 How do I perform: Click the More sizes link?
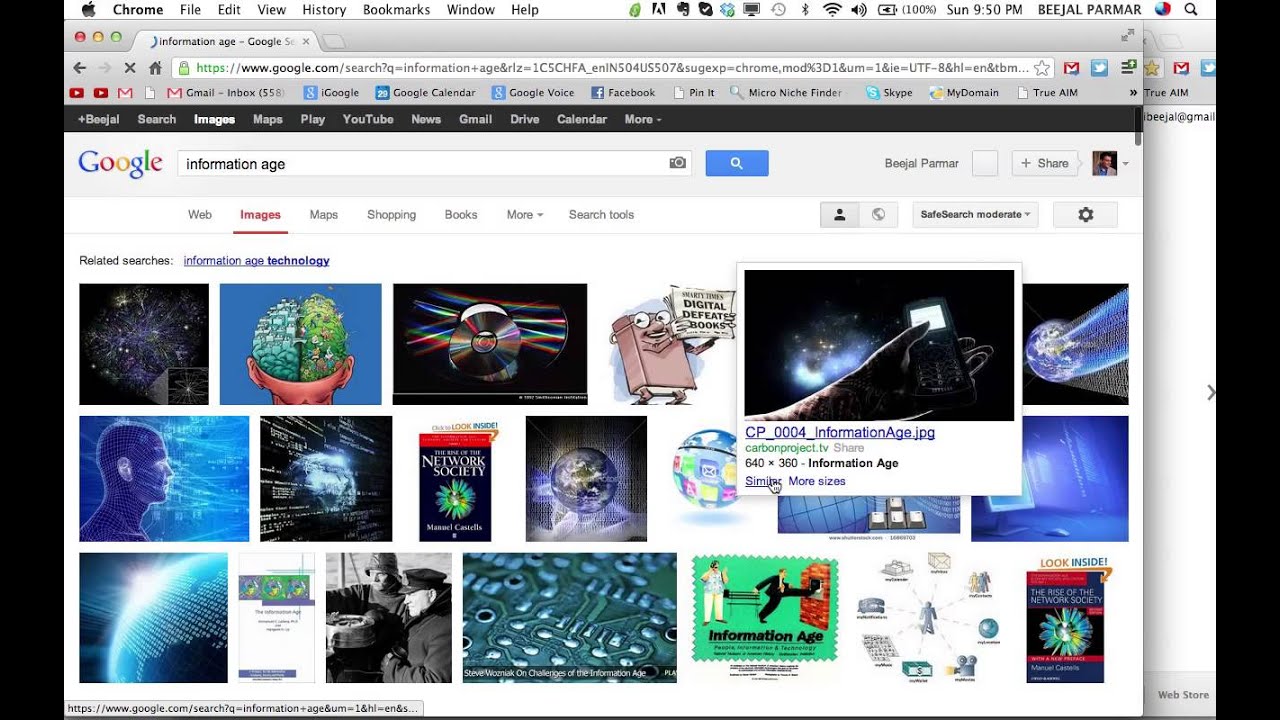817,481
